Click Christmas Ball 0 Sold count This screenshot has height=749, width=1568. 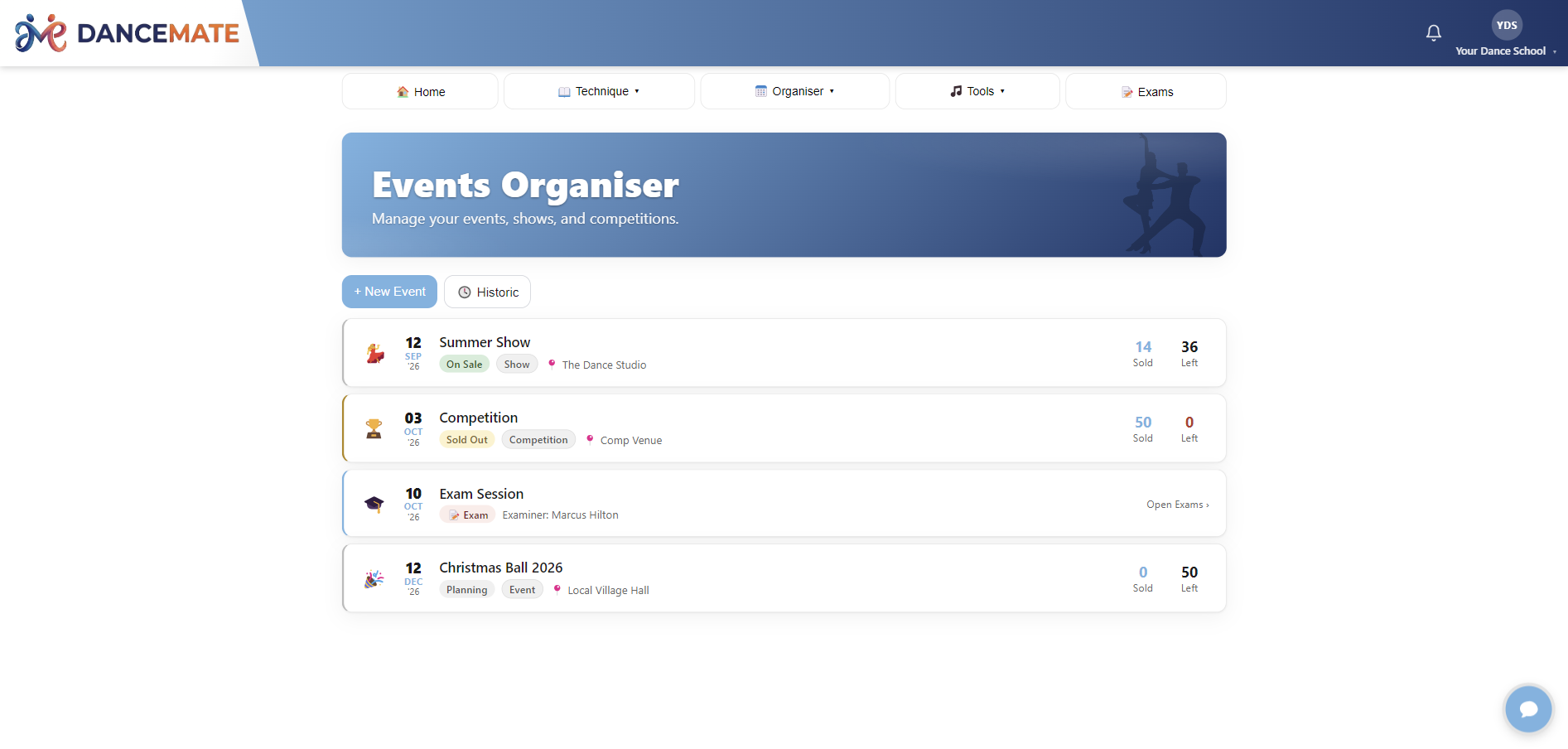1143,579
